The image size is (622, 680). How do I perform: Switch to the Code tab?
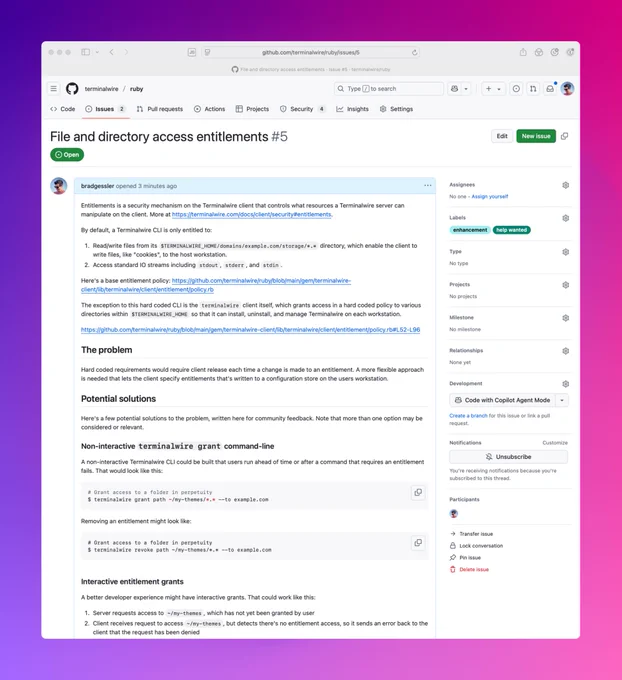coord(62,109)
